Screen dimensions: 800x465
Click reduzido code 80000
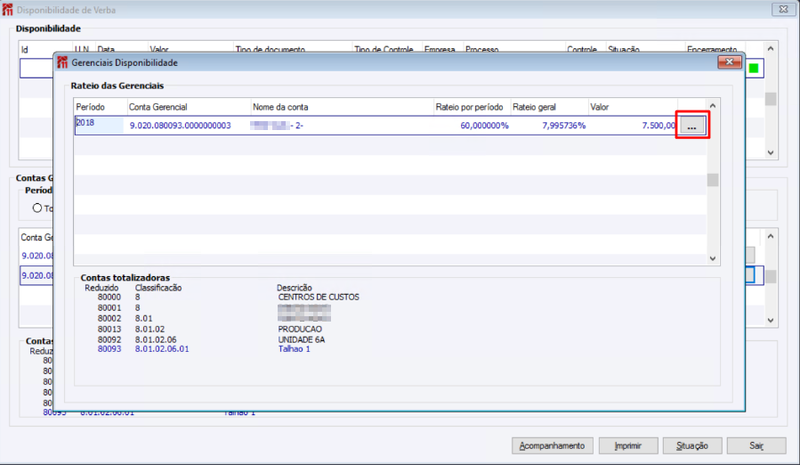pos(109,297)
